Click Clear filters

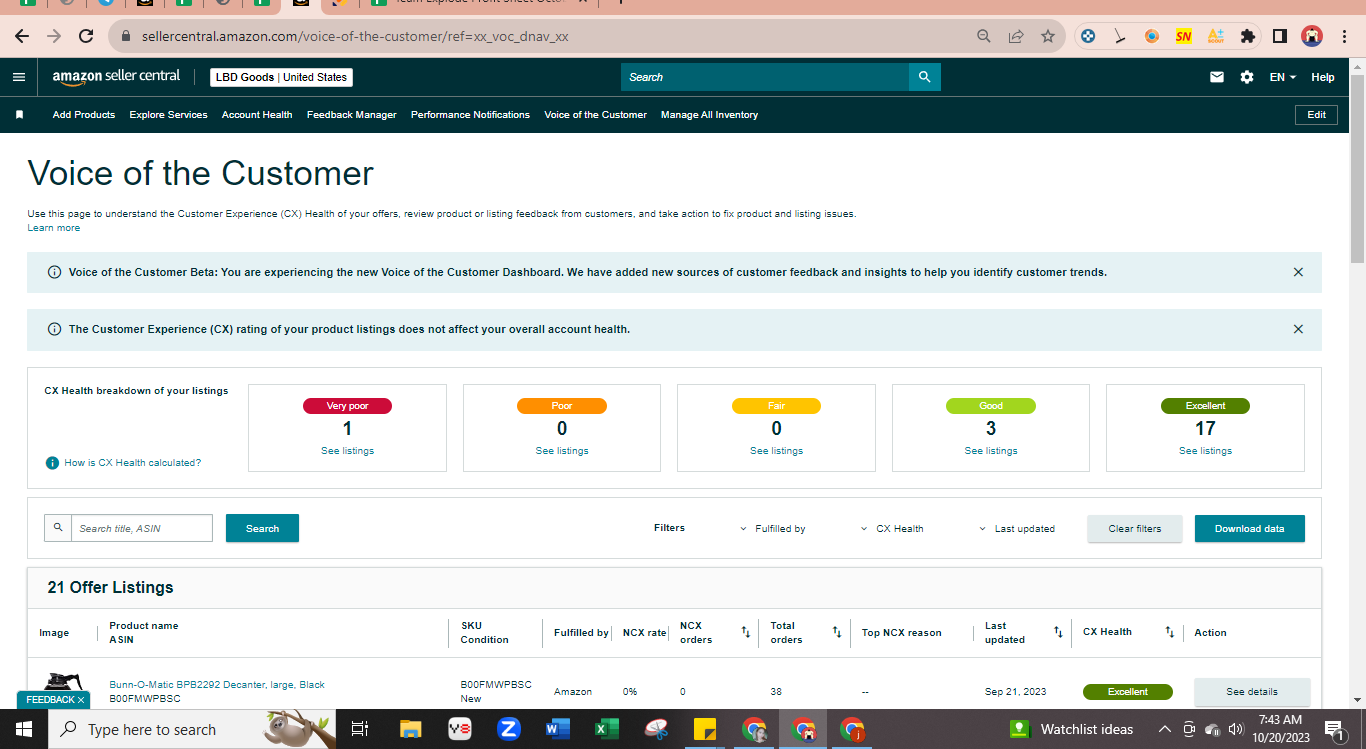(1135, 529)
